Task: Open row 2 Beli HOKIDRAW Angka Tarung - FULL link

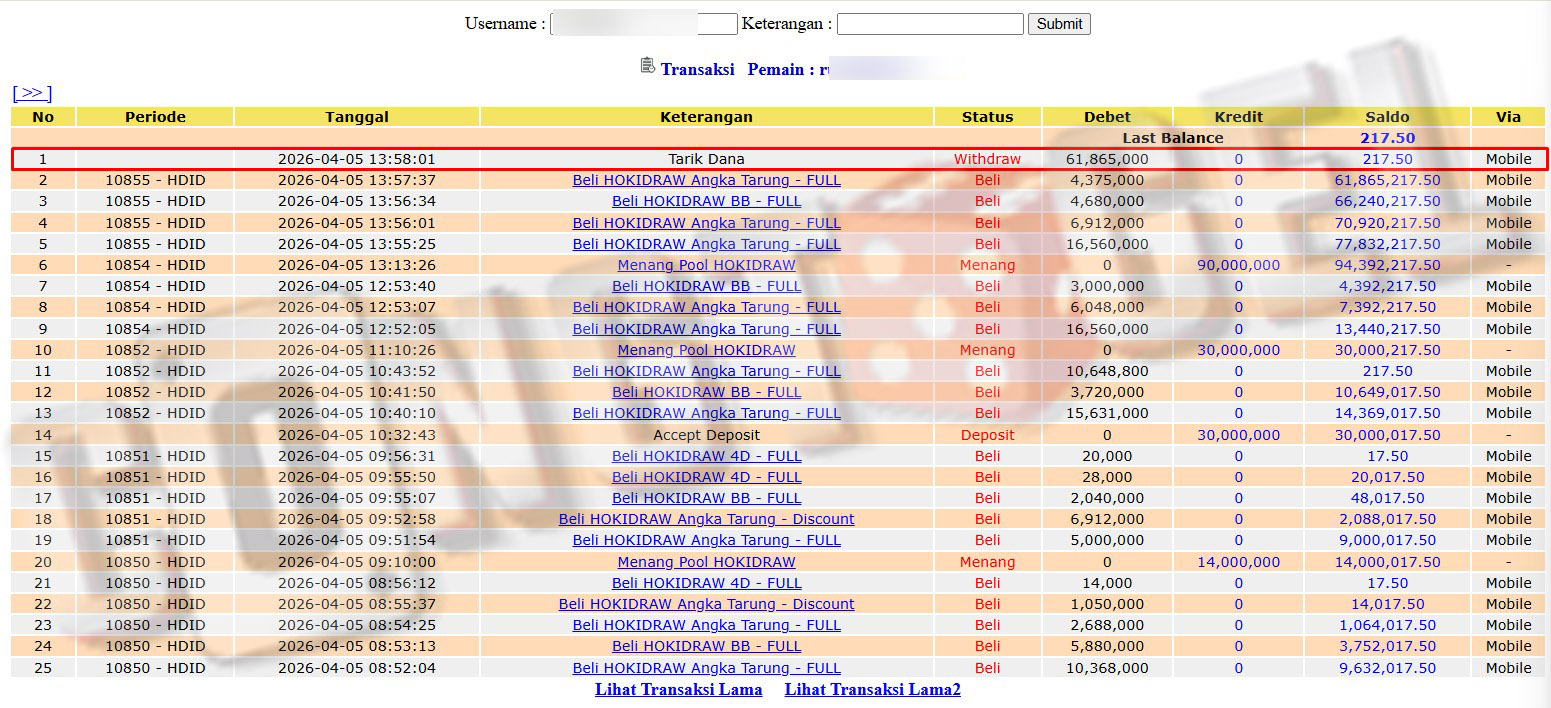Action: 706,180
